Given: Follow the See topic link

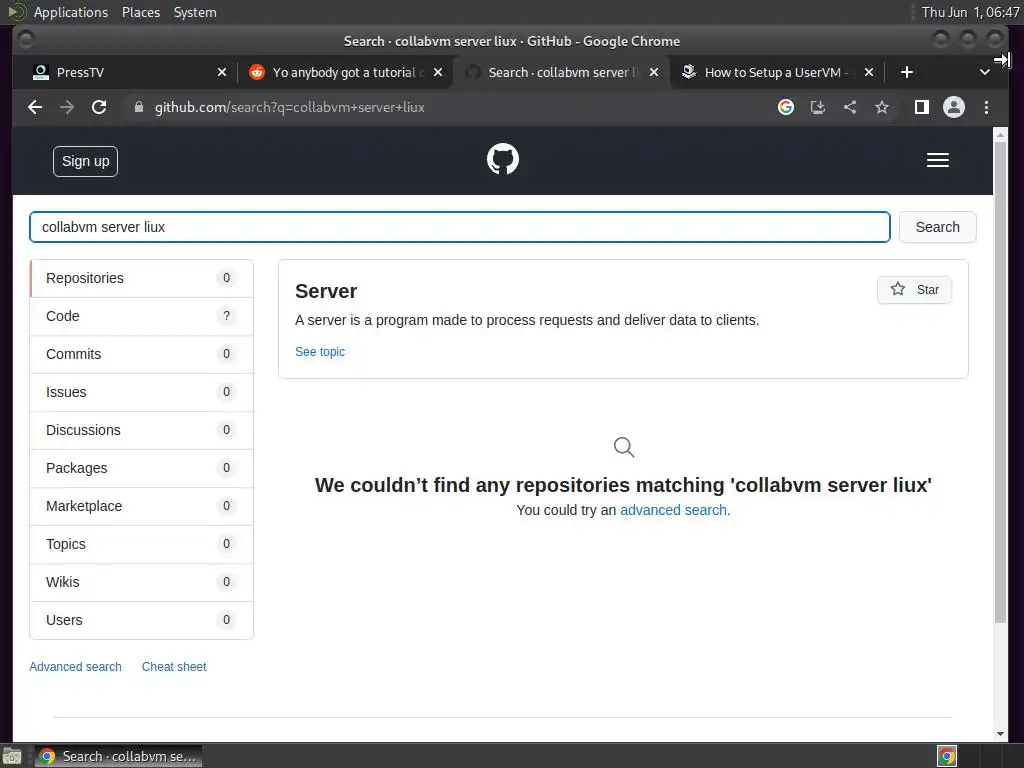Looking at the screenshot, I should click(x=320, y=351).
